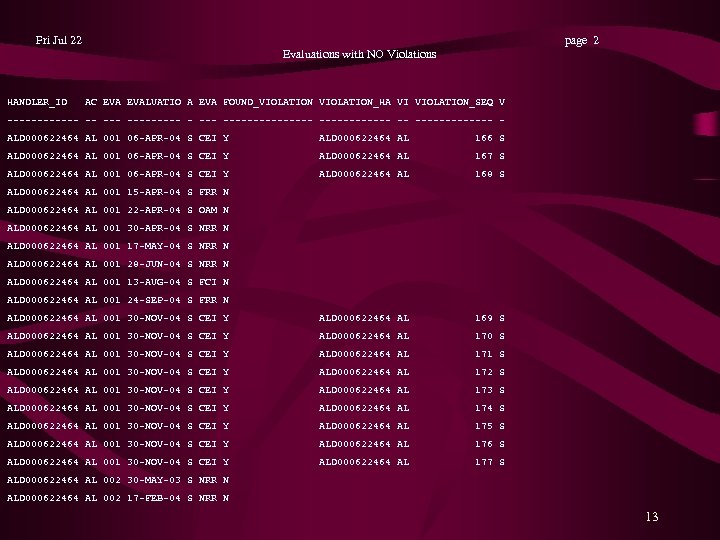
Task: Click the date "17-MAY-04"
Action: (x=154, y=246)
